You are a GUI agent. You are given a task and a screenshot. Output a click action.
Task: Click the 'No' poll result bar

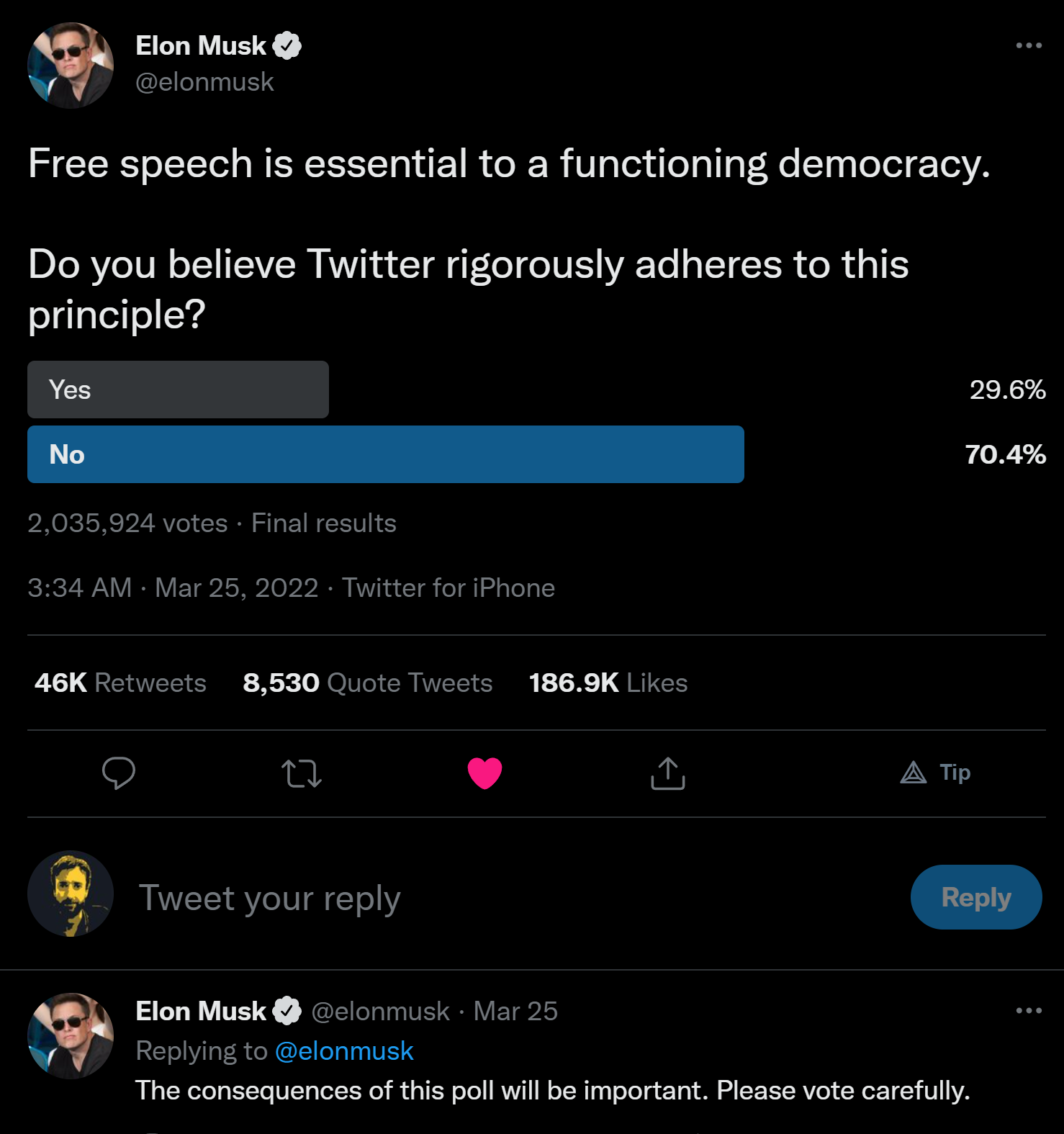click(385, 454)
